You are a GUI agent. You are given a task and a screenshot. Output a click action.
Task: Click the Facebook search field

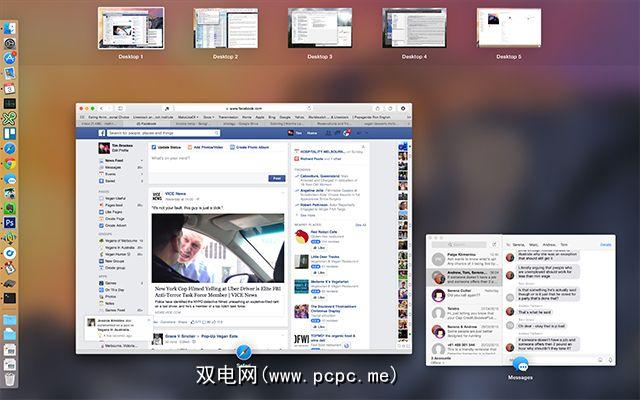[164, 133]
